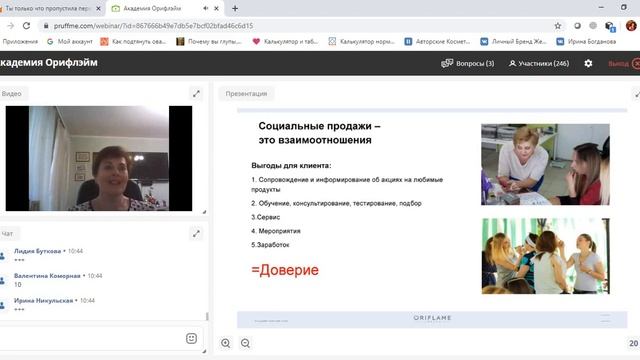The height and width of the screenshot is (360, 640).
Task: Open the 'Почему вы глупы...' bookmark
Action: click(x=209, y=42)
